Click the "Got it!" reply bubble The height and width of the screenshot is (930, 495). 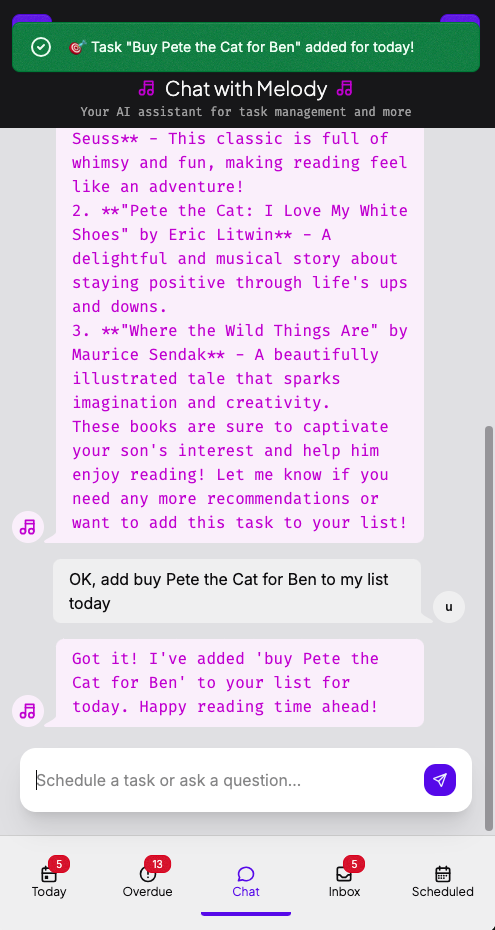pos(240,683)
